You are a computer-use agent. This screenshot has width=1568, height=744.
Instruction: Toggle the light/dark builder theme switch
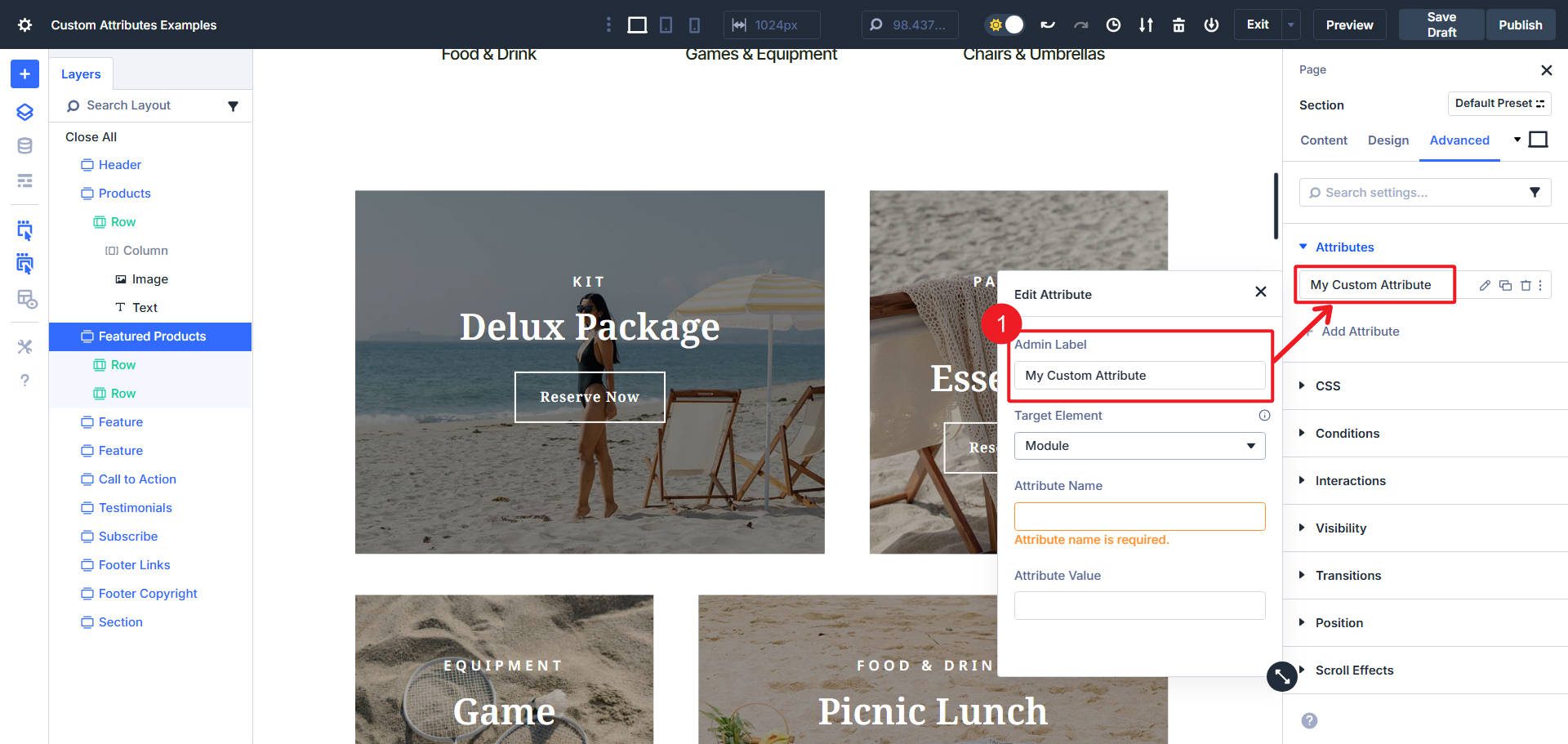pyautogui.click(x=1004, y=25)
